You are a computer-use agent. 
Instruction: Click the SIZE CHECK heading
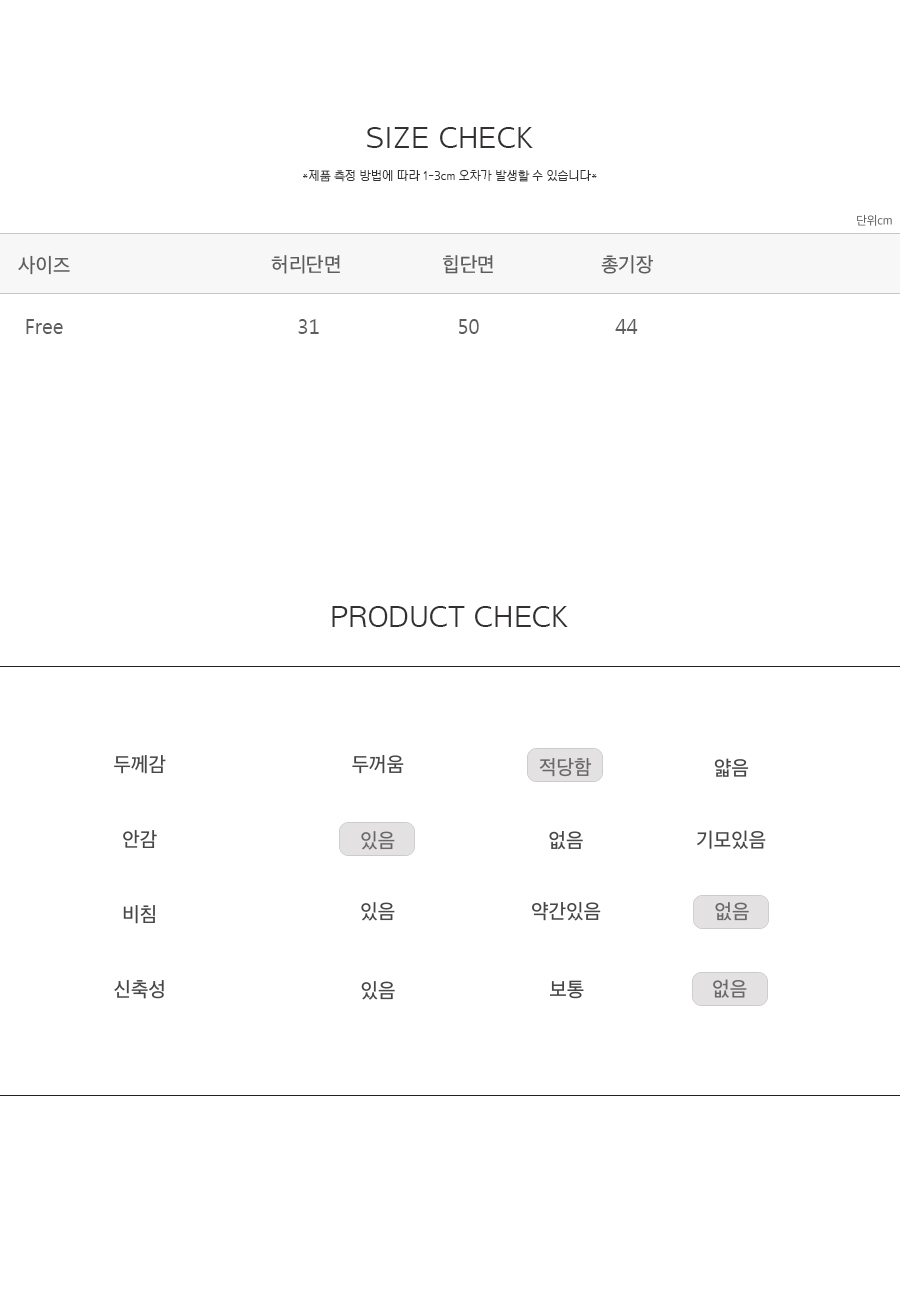pos(449,138)
